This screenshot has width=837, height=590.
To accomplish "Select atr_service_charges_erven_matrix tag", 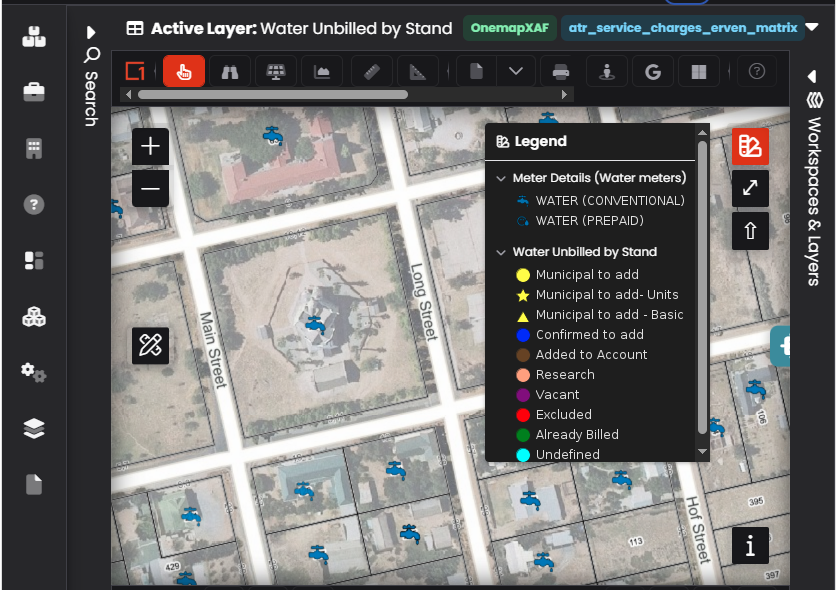I will click(x=683, y=28).
